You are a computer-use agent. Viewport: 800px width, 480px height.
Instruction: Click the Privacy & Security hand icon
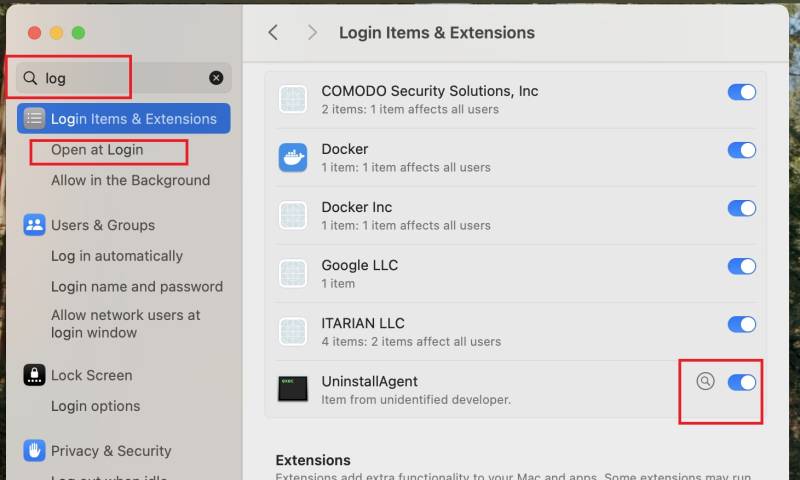click(x=34, y=450)
